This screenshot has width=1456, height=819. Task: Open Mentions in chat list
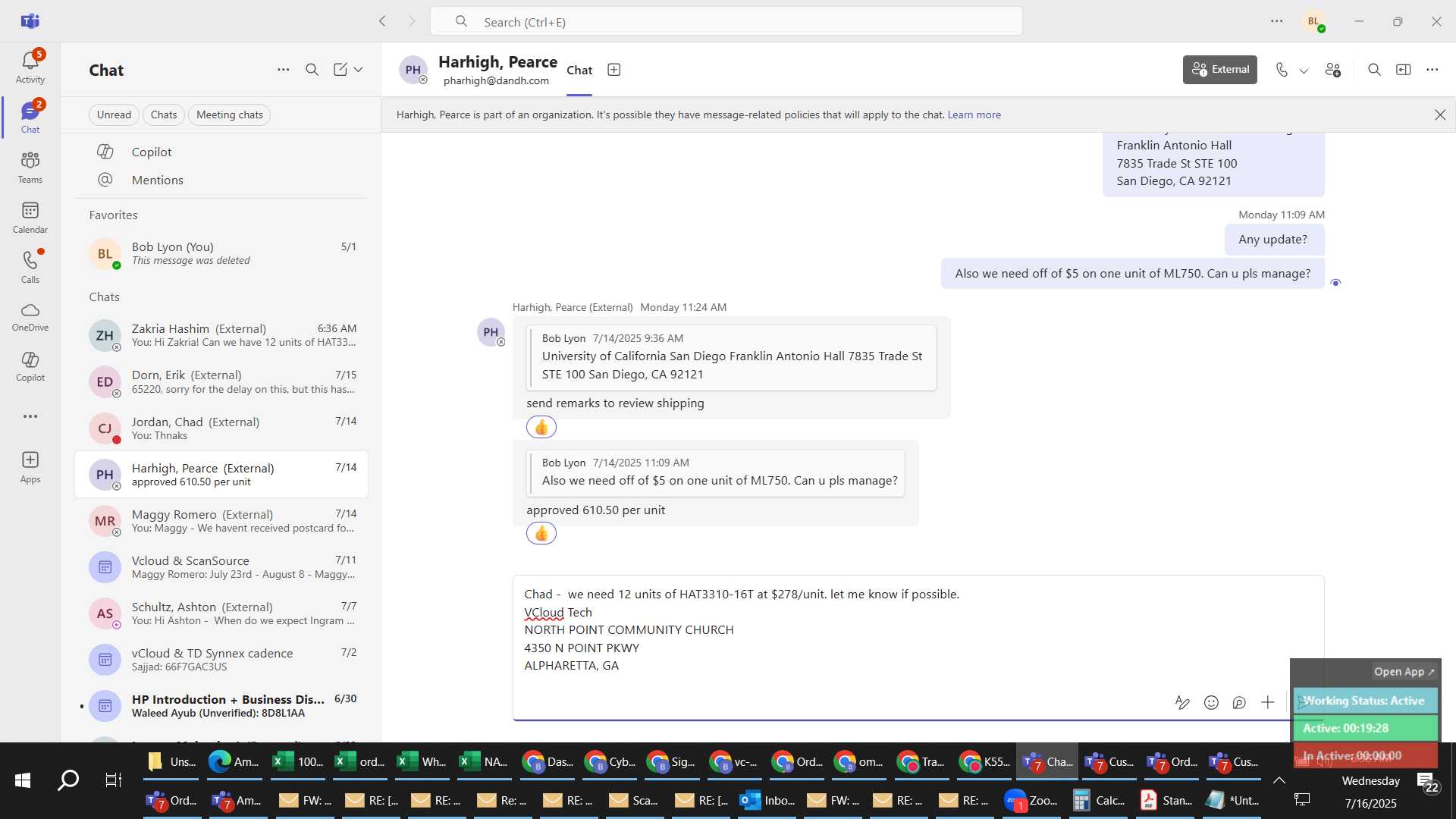[221, 180]
